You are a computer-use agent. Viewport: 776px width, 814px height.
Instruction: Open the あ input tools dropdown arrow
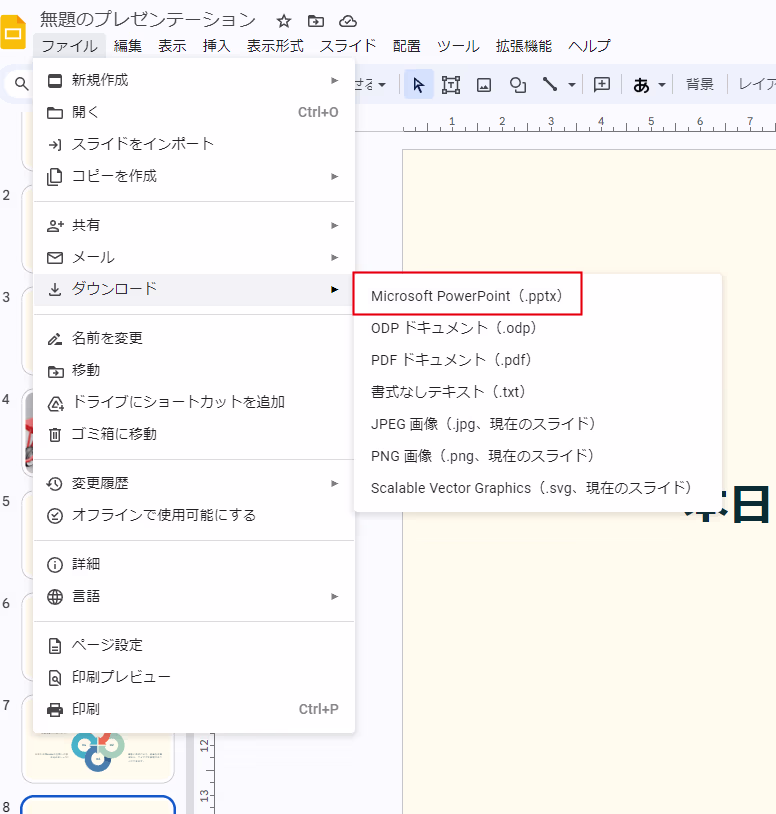tap(661, 85)
